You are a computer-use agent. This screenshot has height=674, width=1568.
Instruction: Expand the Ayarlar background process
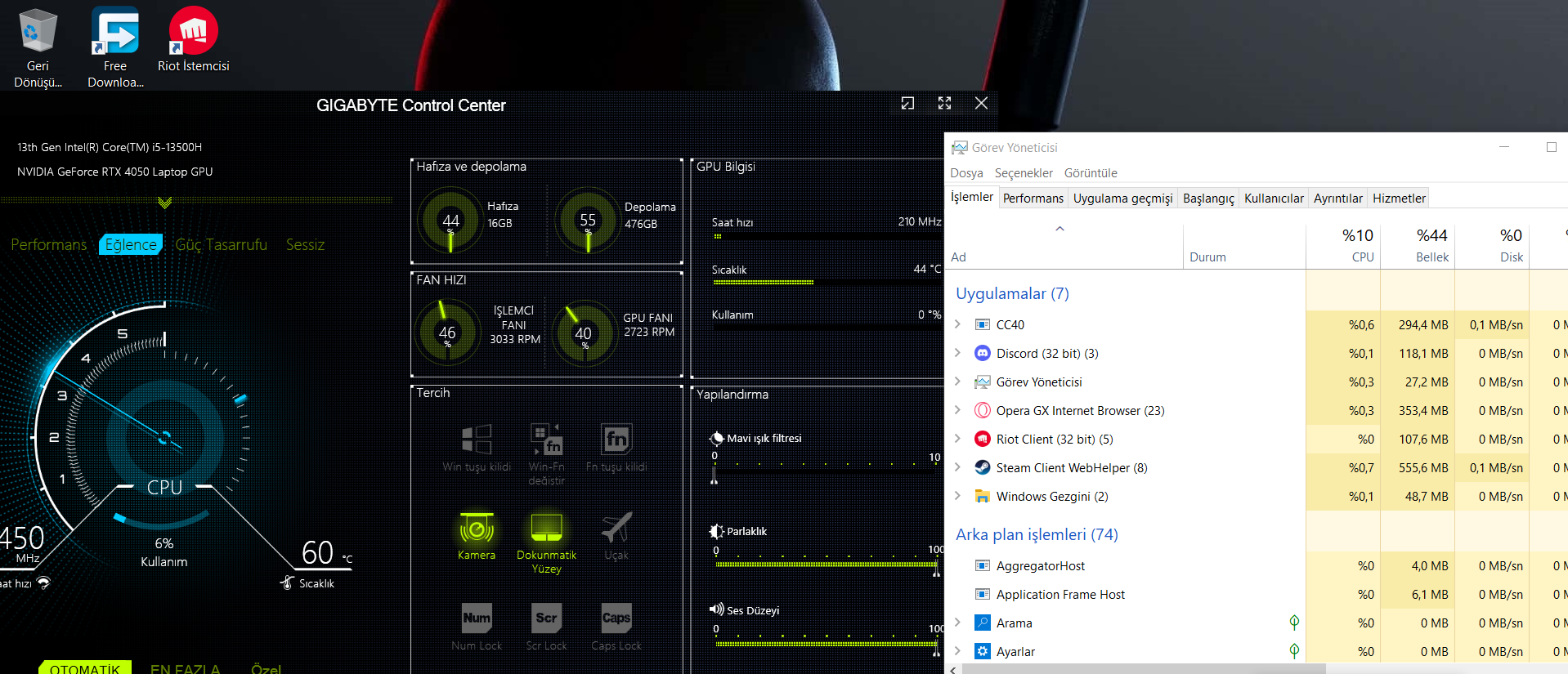click(958, 651)
